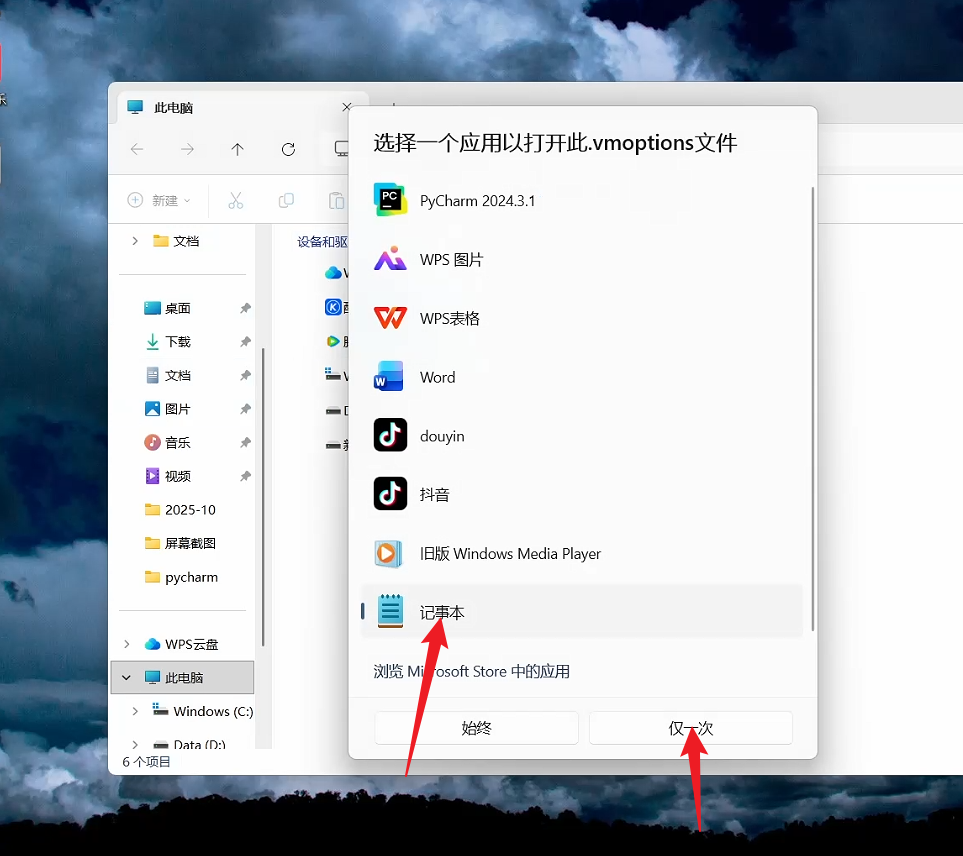The width and height of the screenshot is (963, 856).
Task: Expand the WPS云盘 tree node
Action: (x=127, y=644)
